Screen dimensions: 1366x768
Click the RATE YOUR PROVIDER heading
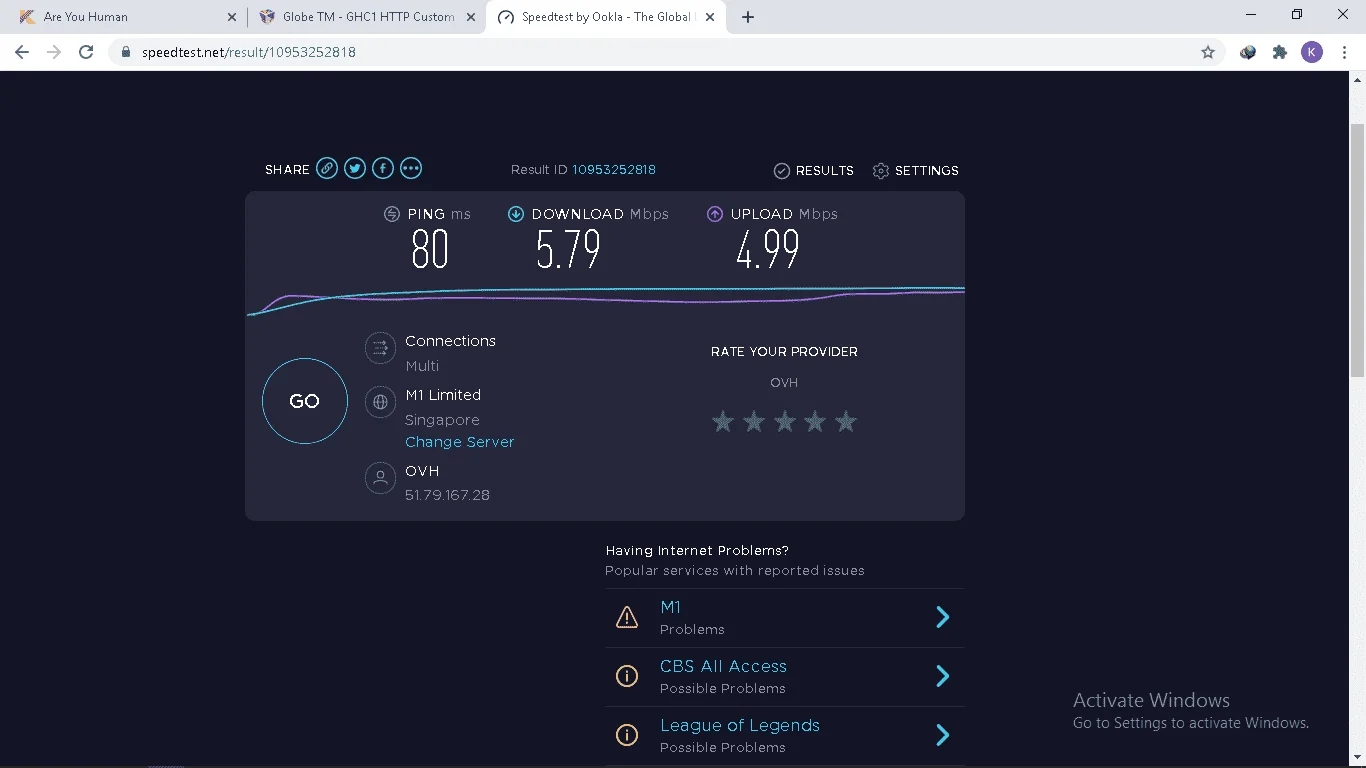point(784,352)
